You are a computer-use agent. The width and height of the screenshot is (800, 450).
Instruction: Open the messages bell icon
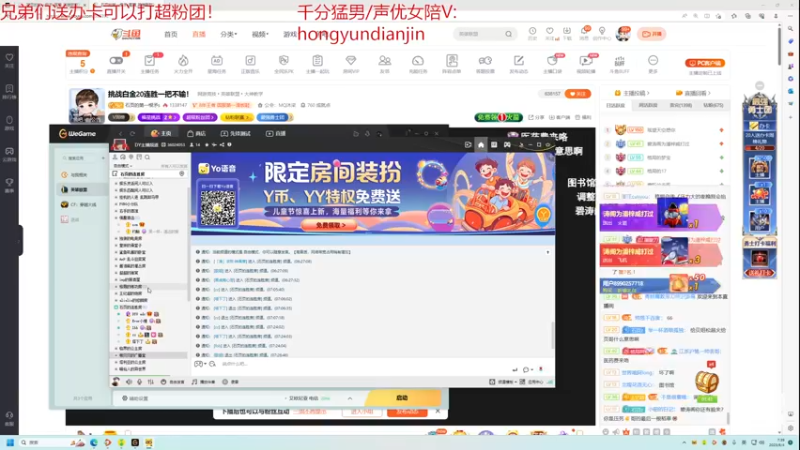[584, 33]
